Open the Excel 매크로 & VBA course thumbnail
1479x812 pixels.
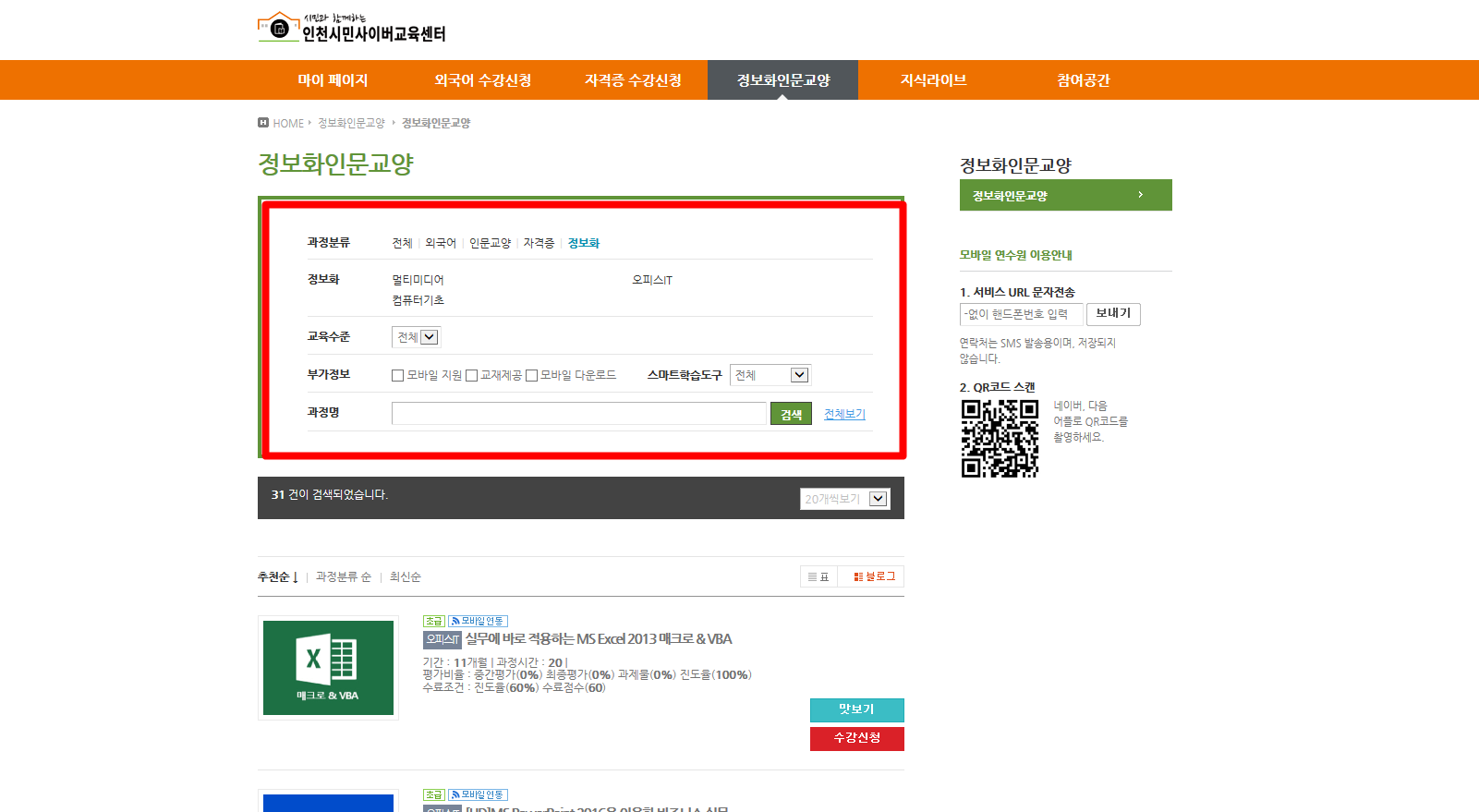tap(328, 668)
